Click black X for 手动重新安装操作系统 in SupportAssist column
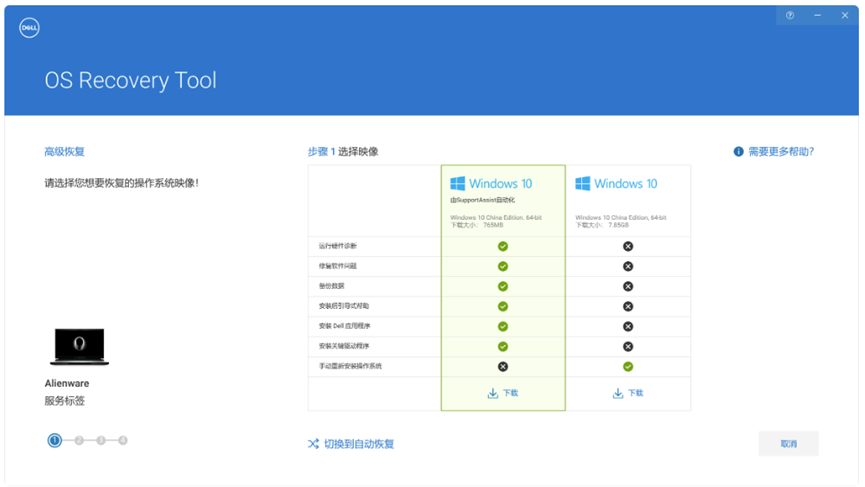The image size is (865, 487). 503,367
